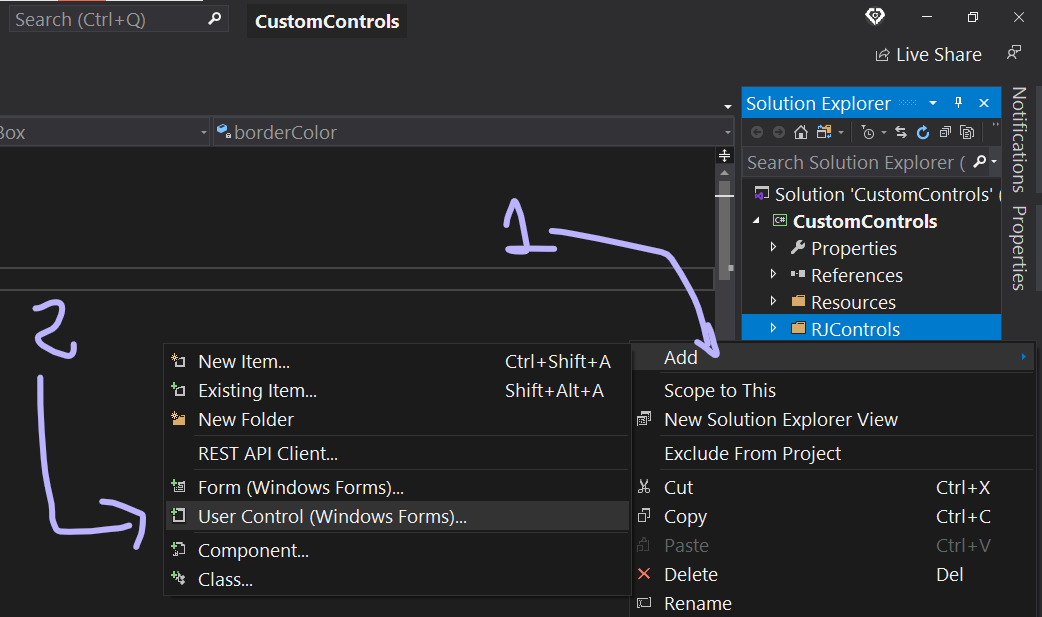Click inside the Search (Ctrl+Q) input field
This screenshot has height=617, width=1042.
[x=100, y=17]
